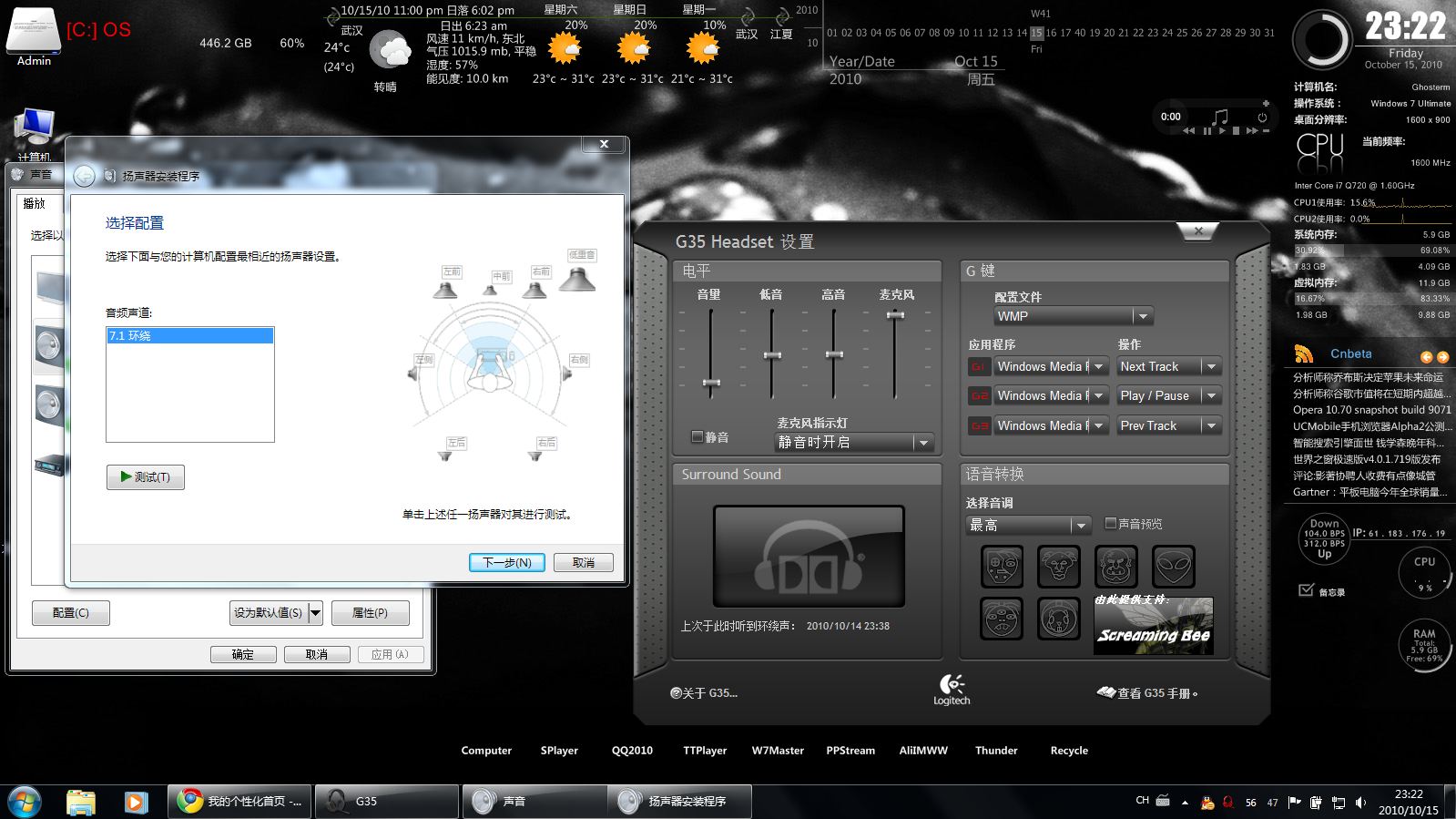1456x819 pixels.
Task: Click the right rear (右后) speaker icon
Action: 535,455
